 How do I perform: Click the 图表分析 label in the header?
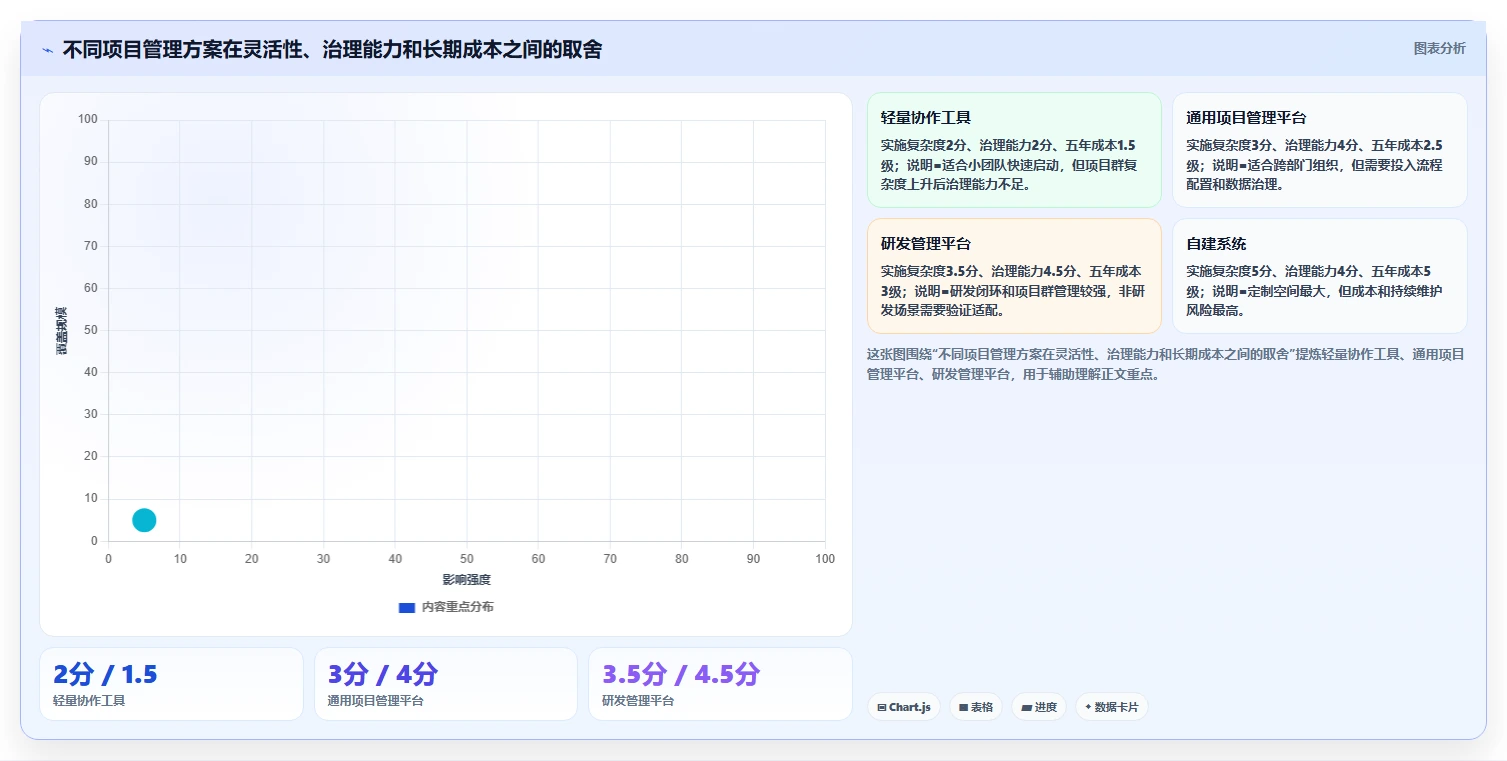pyautogui.click(x=1439, y=48)
